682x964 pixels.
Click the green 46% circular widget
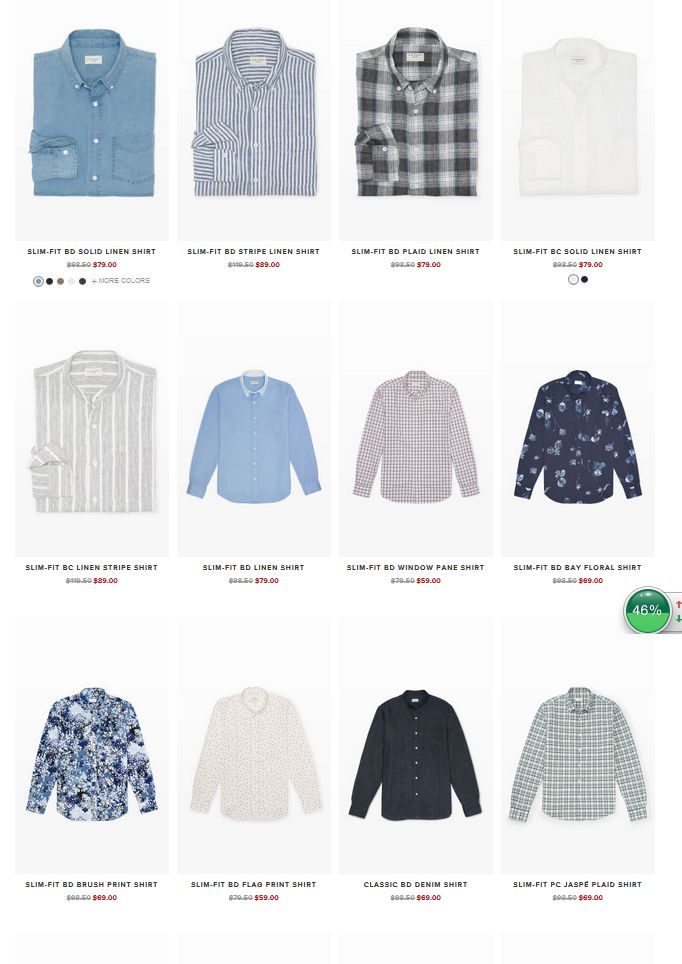point(646,610)
